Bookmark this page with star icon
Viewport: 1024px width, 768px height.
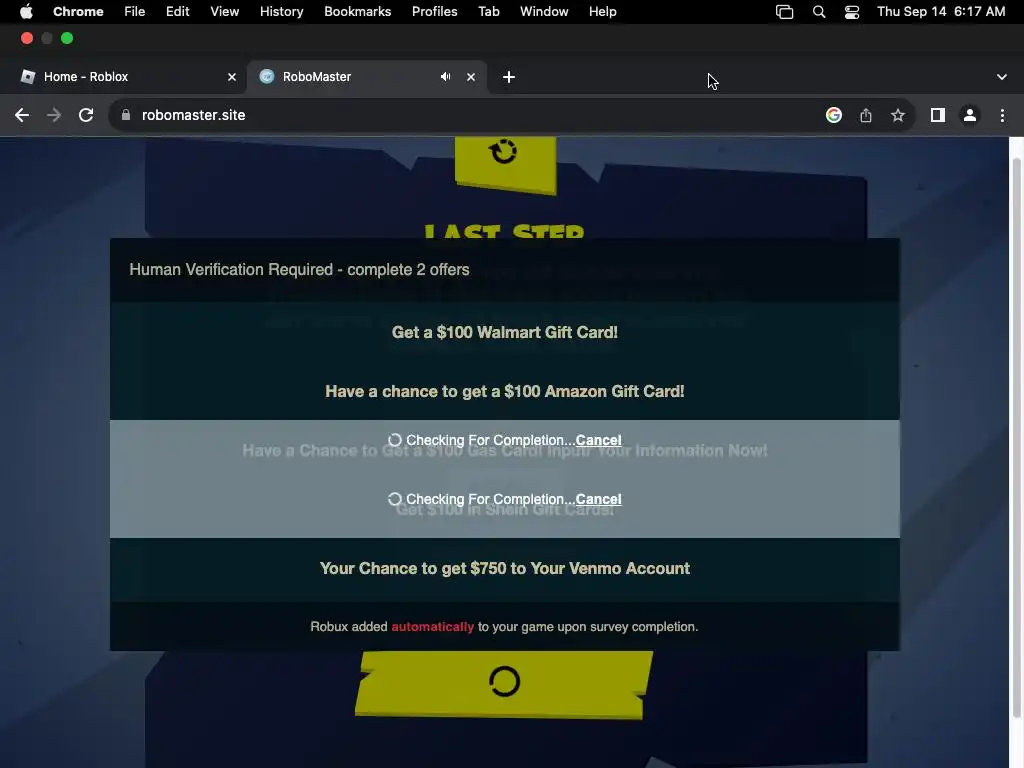tap(898, 116)
